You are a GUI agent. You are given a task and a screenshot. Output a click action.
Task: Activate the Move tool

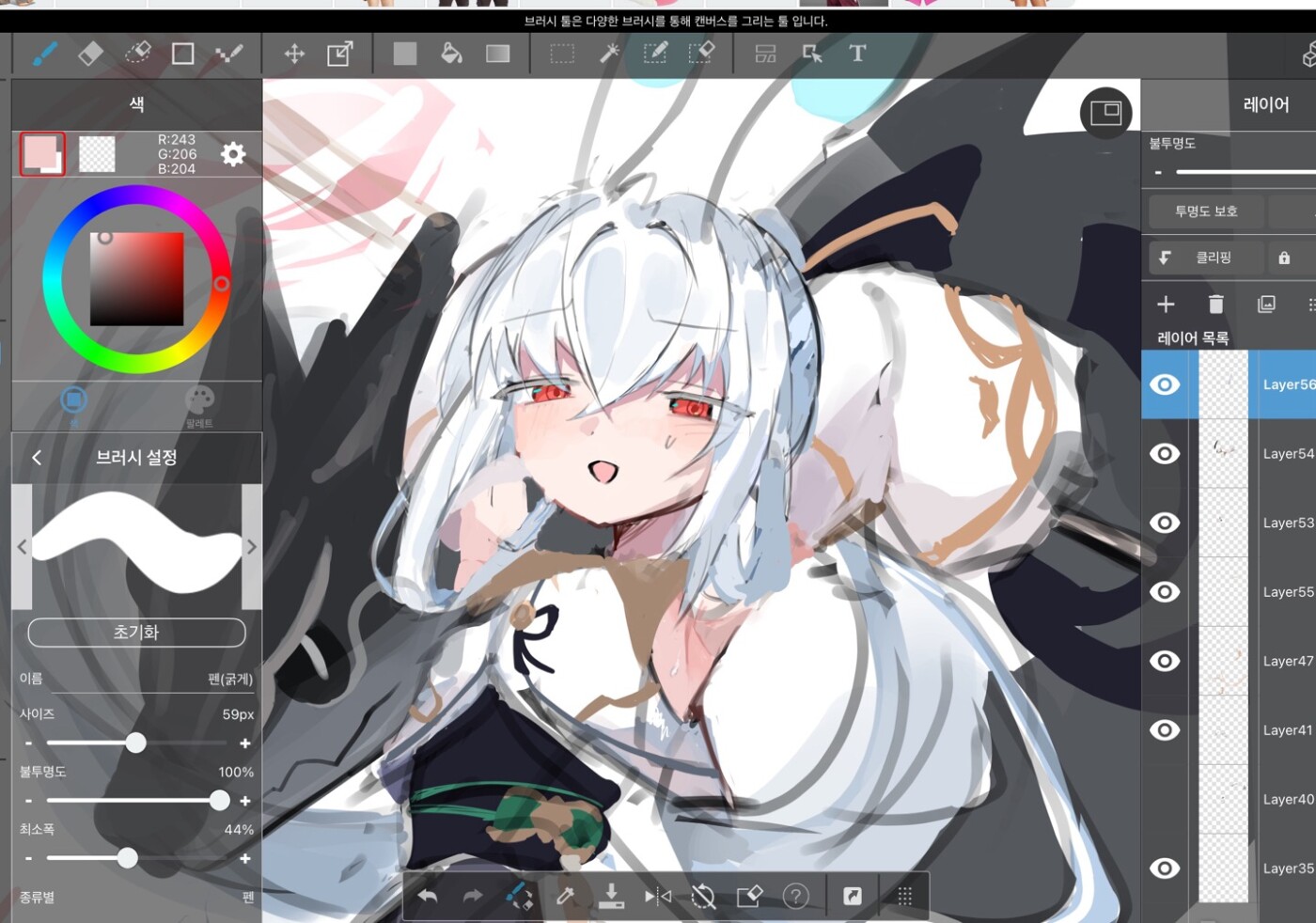point(294,54)
